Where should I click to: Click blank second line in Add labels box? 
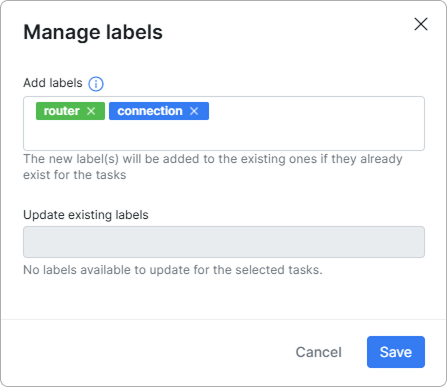224,136
